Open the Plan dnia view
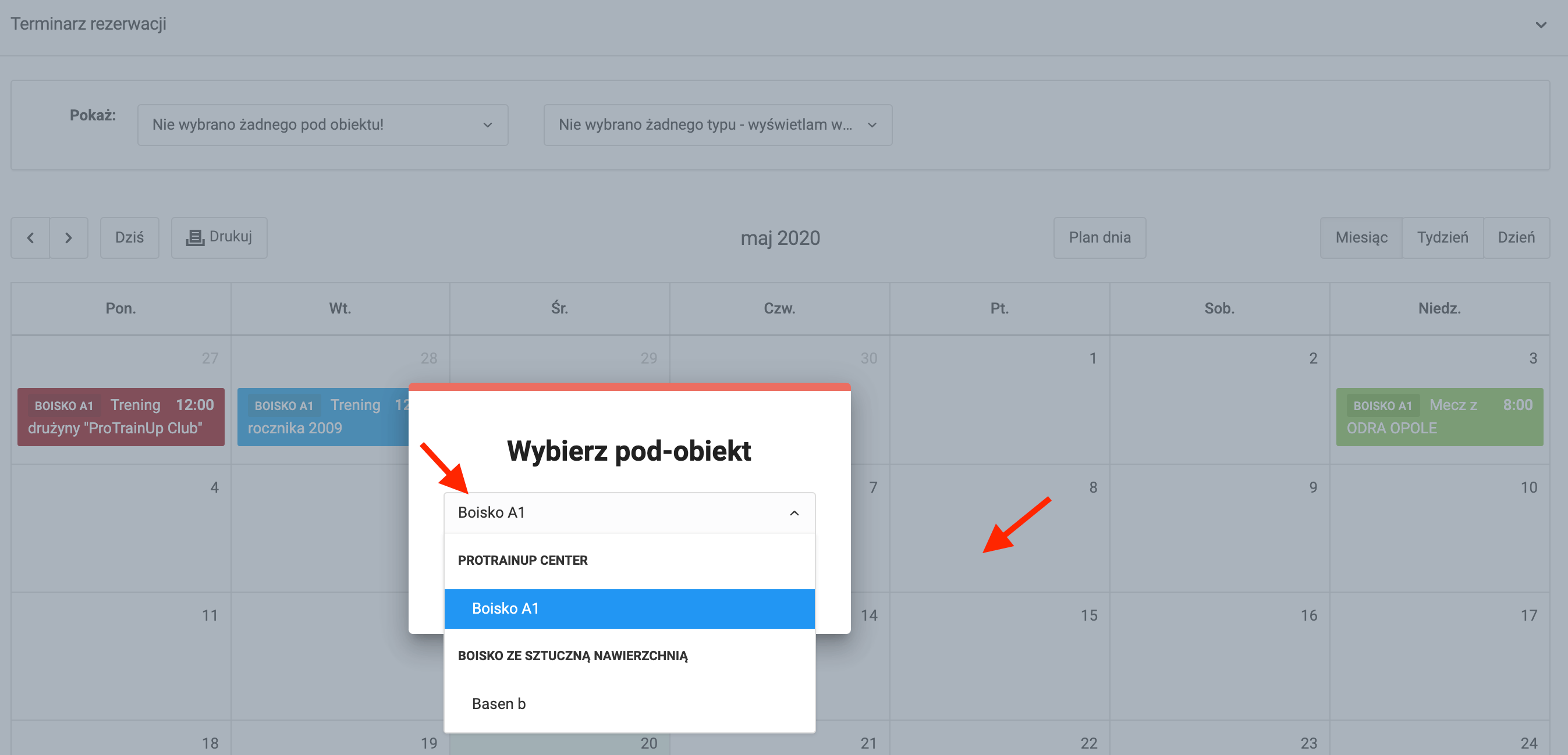This screenshot has width=1568, height=755. pos(1099,238)
